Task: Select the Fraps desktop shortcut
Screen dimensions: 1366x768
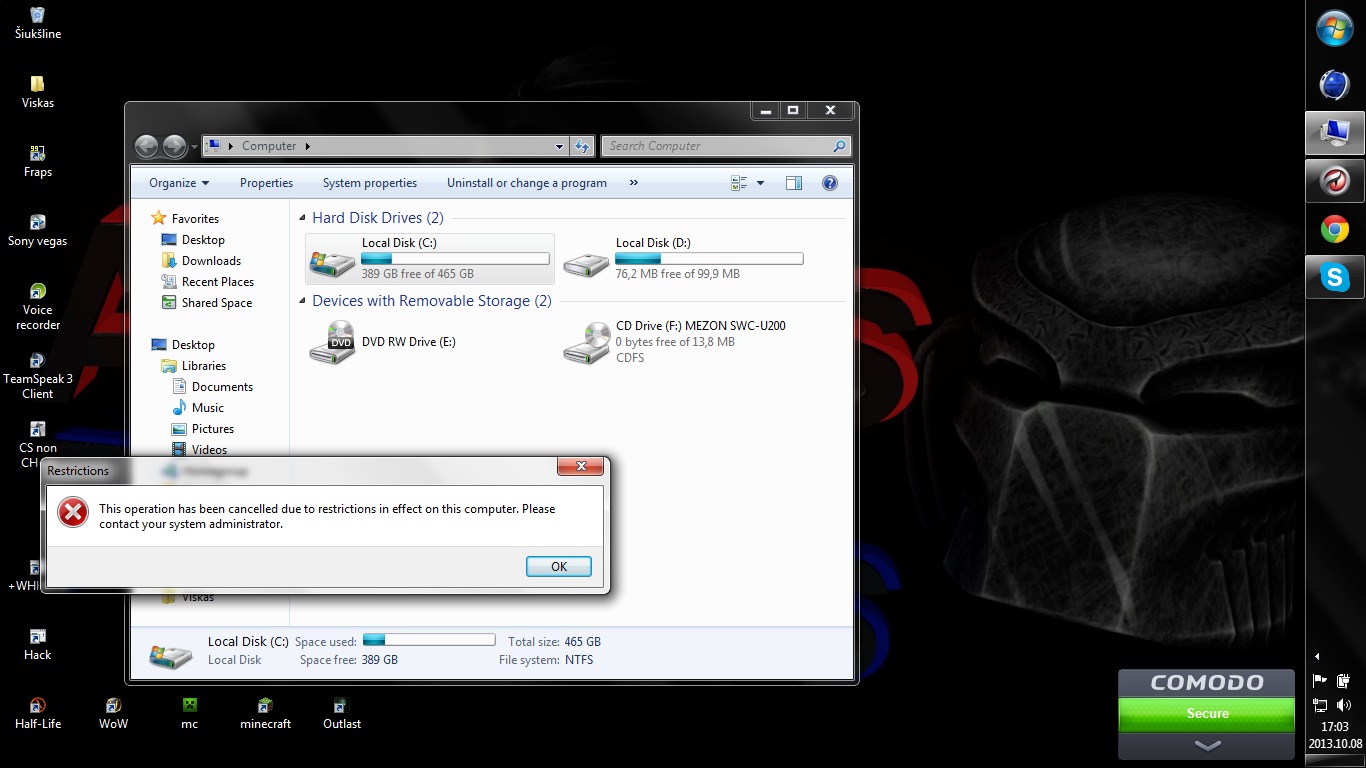Action: click(38, 161)
